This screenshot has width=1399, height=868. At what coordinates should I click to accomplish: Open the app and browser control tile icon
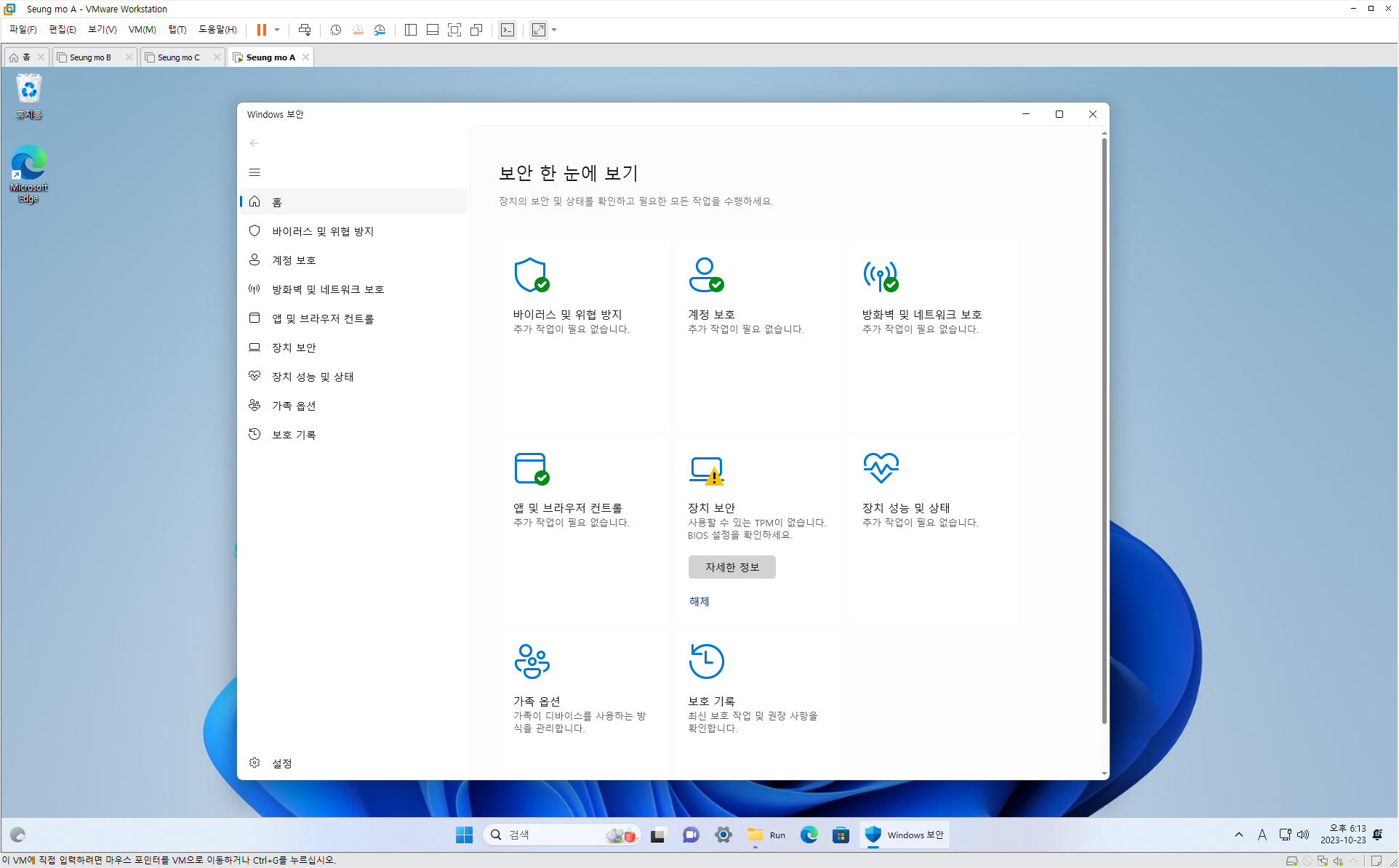coord(532,468)
